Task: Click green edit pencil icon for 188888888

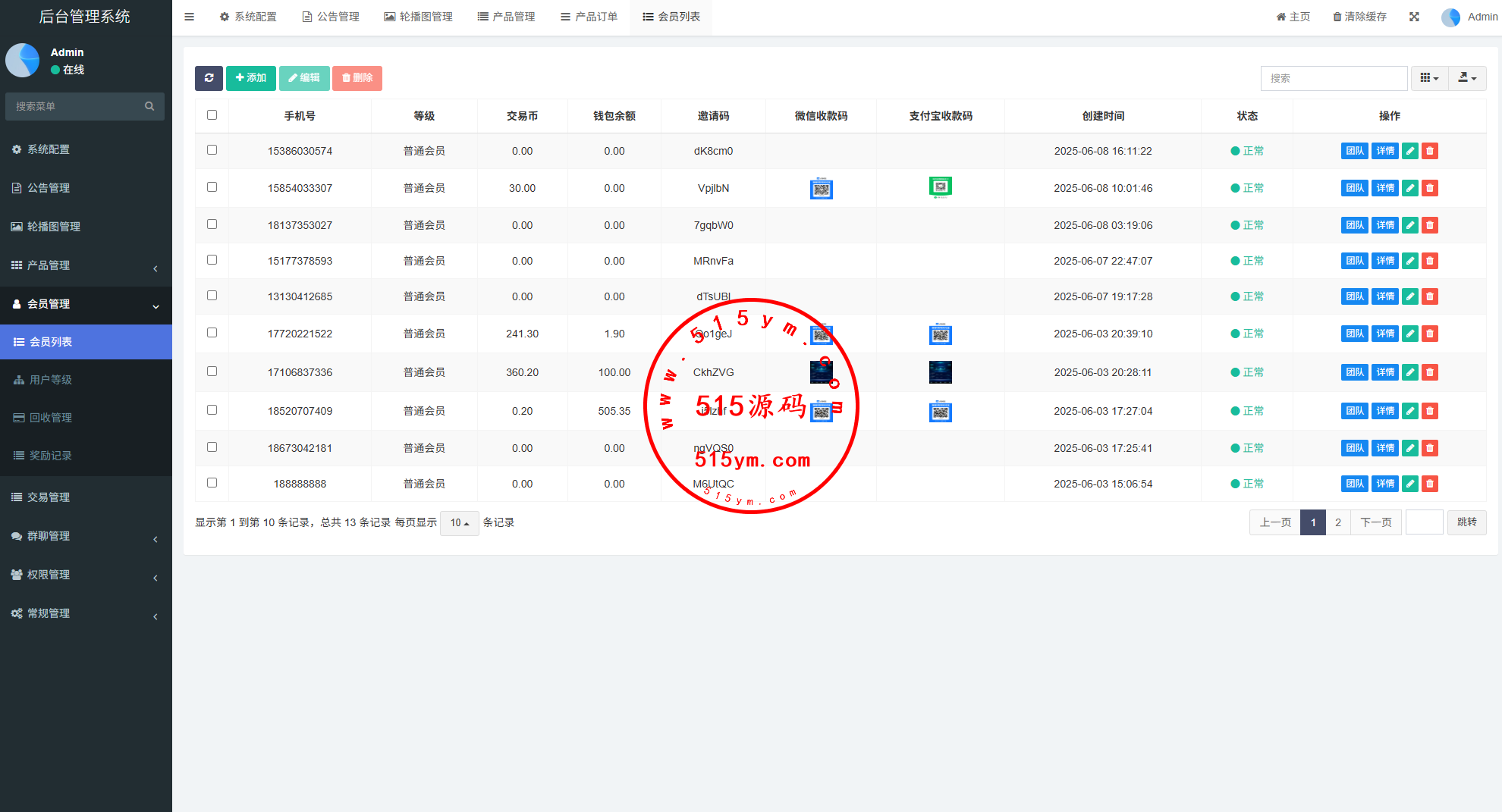Action: [1409, 484]
